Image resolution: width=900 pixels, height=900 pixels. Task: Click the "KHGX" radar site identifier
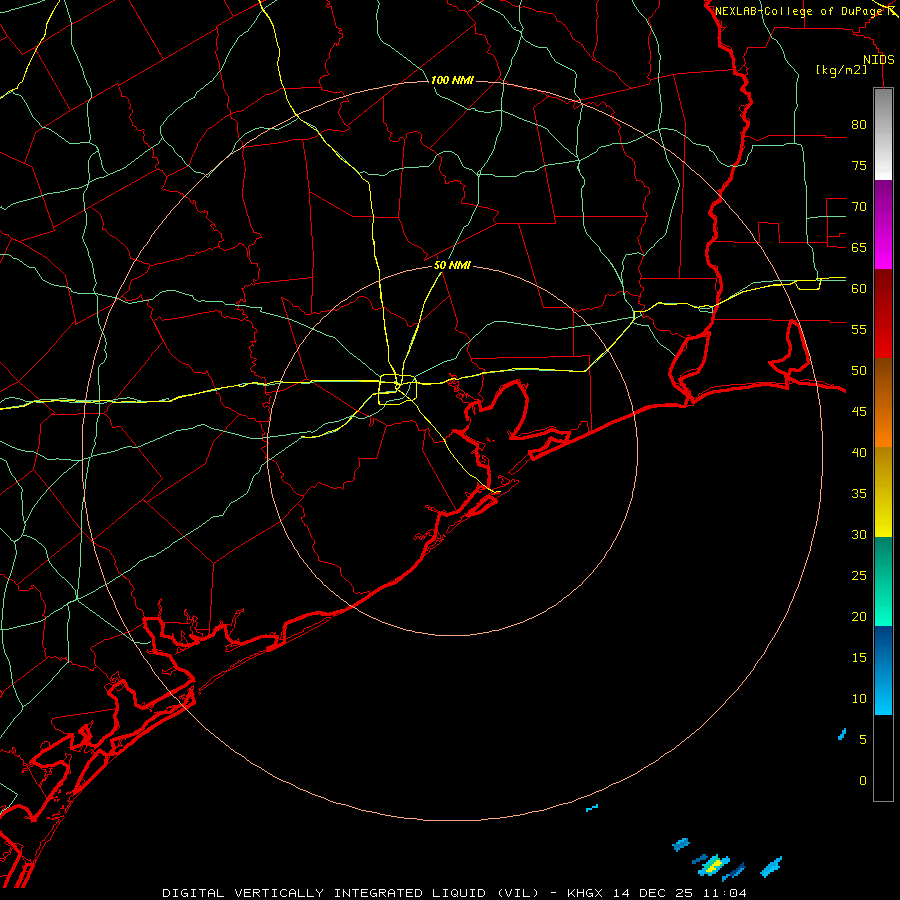coord(587,893)
